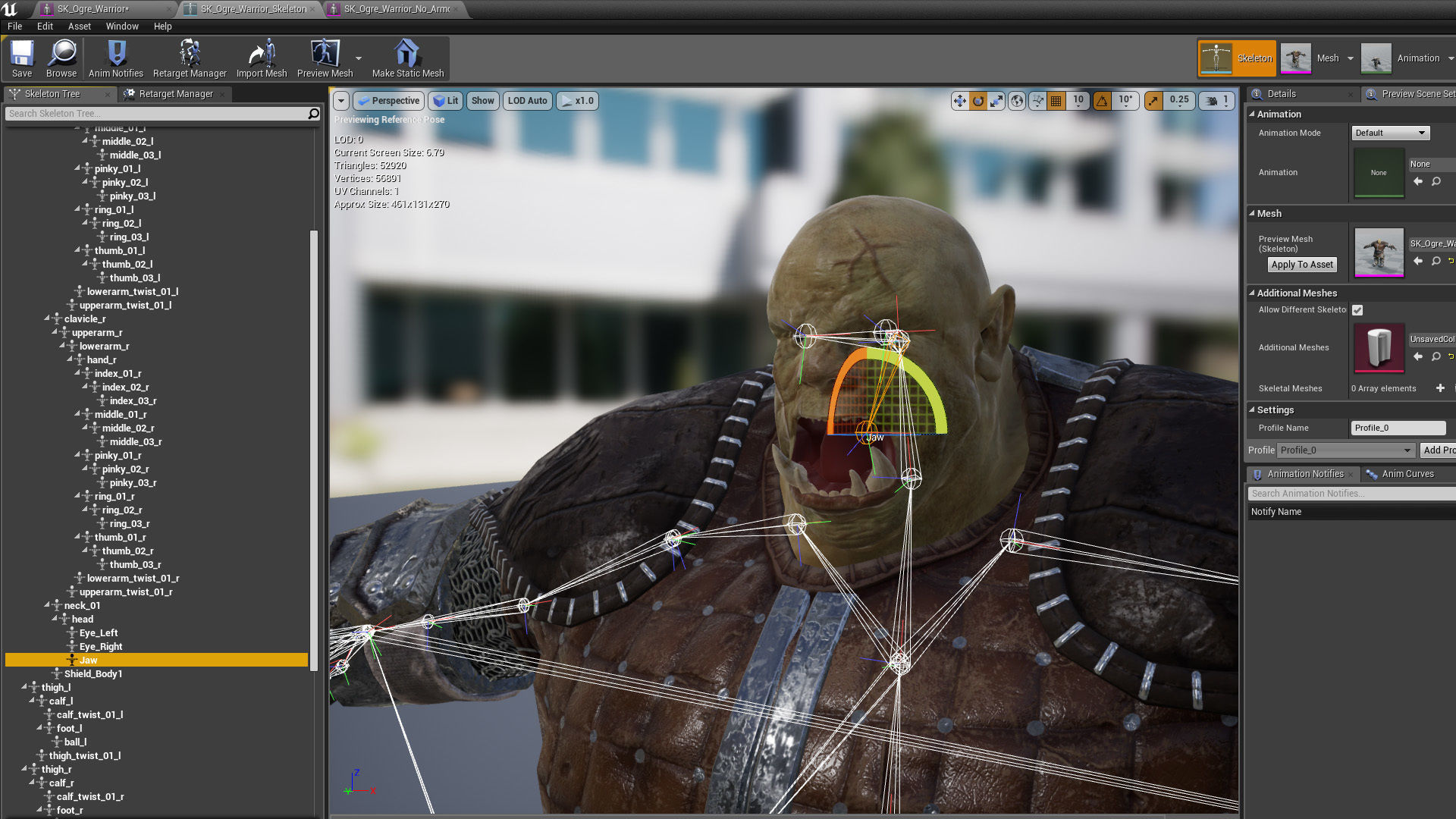The image size is (1456, 819).
Task: Click the Profile Name input field
Action: (x=1398, y=428)
